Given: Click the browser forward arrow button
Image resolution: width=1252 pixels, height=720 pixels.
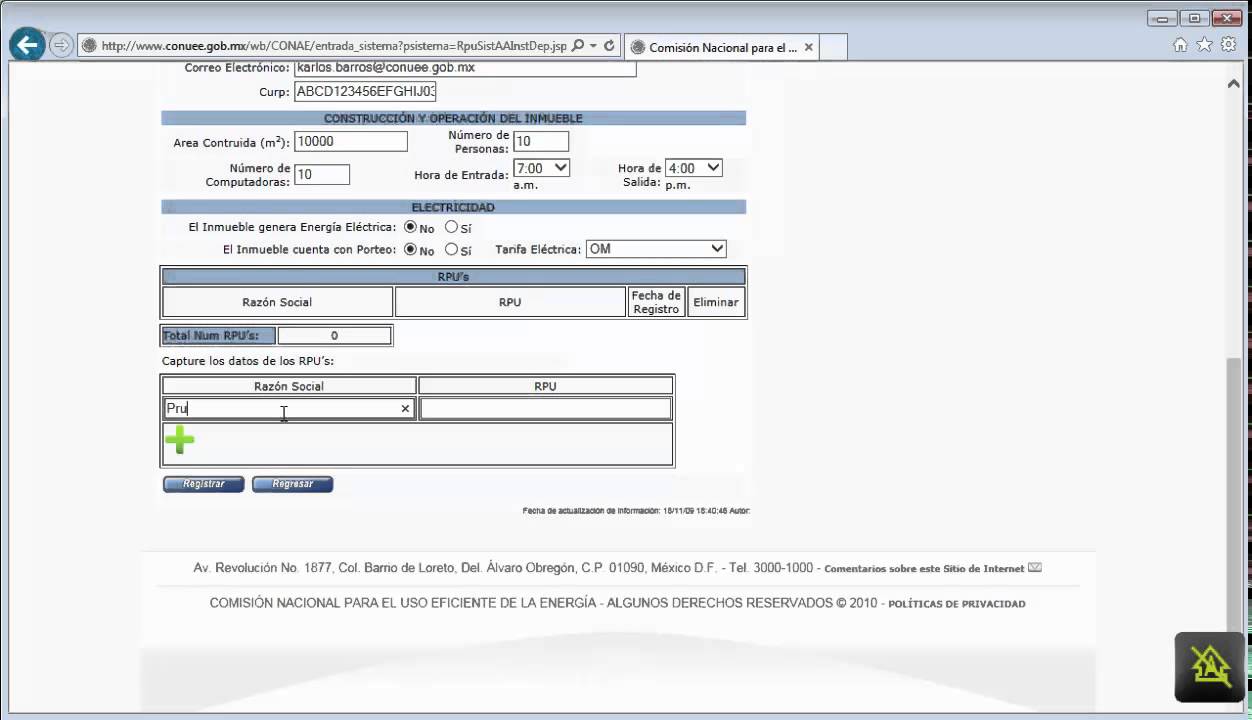Looking at the screenshot, I should pos(61,45).
